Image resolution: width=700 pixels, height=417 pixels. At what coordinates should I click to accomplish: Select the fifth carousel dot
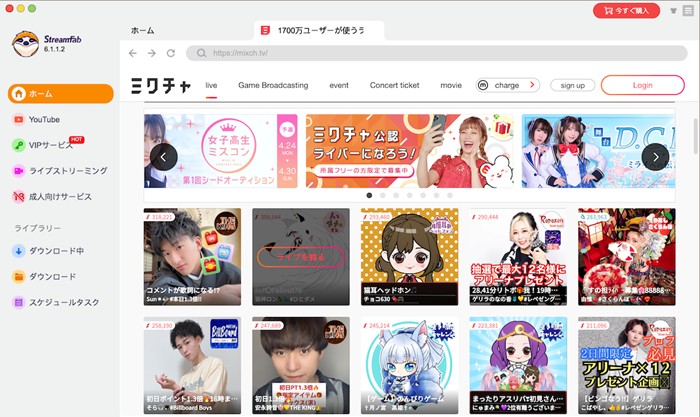[x=423, y=195]
